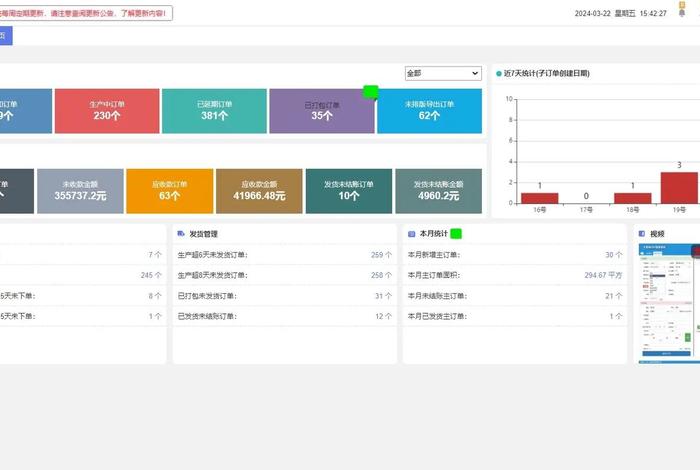Image resolution: width=700 pixels, height=470 pixels.
Task: Click the 发货管理 truck icon
Action: tap(181, 233)
